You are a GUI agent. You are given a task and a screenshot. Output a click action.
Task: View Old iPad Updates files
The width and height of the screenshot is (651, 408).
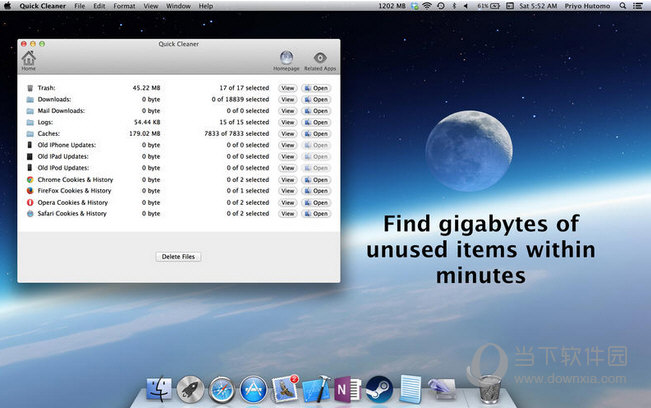pyautogui.click(x=288, y=156)
